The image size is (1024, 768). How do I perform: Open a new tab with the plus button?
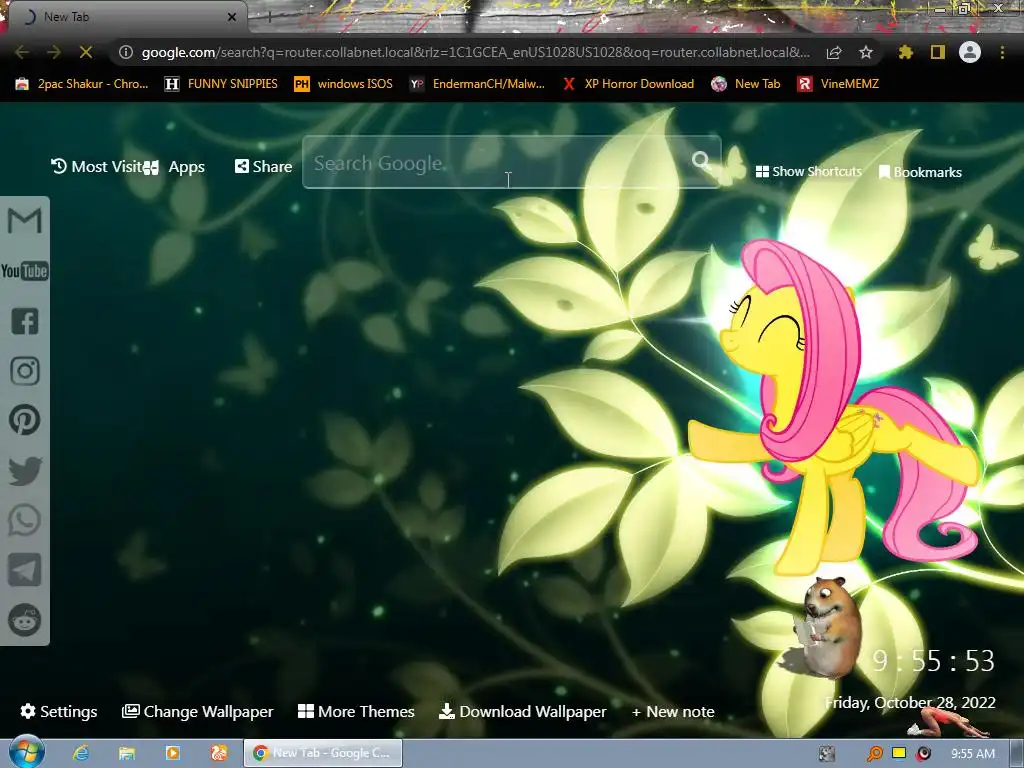point(269,17)
